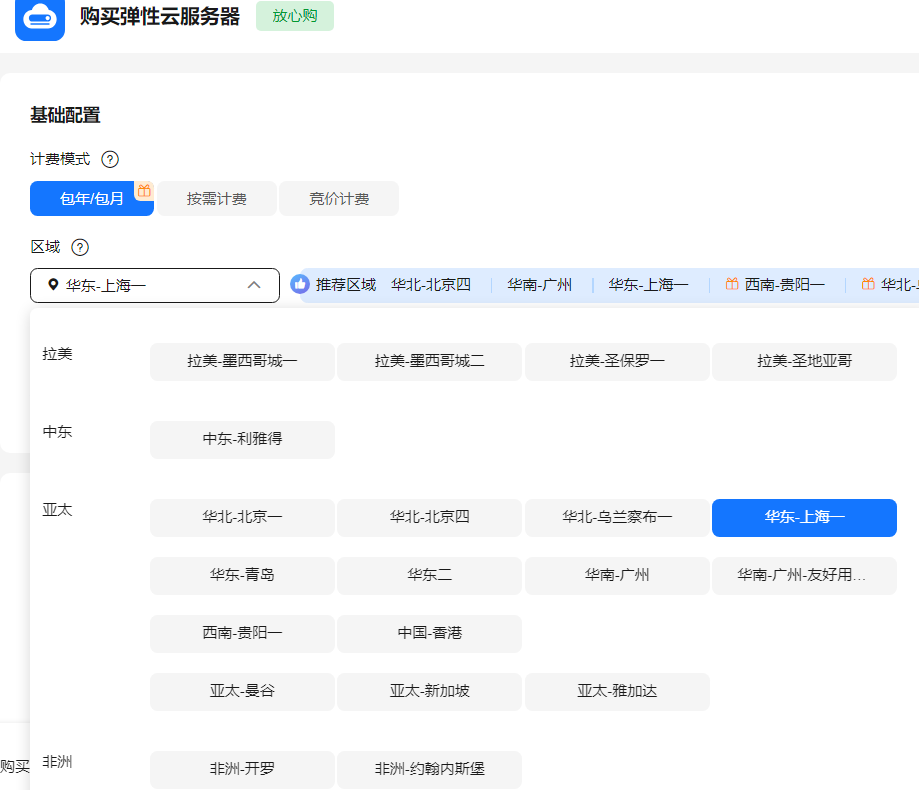Select 华南-广州-友好用… region
Screen dimensions: 919x790
coord(804,576)
